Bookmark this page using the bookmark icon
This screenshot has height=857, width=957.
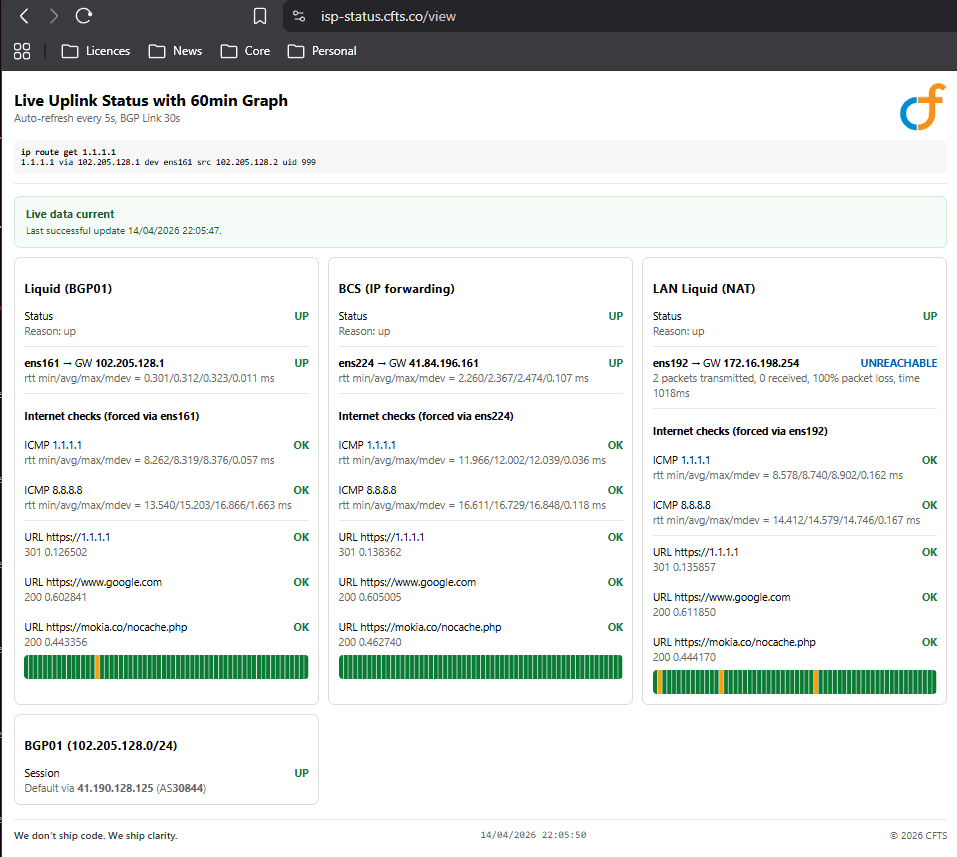pos(260,16)
